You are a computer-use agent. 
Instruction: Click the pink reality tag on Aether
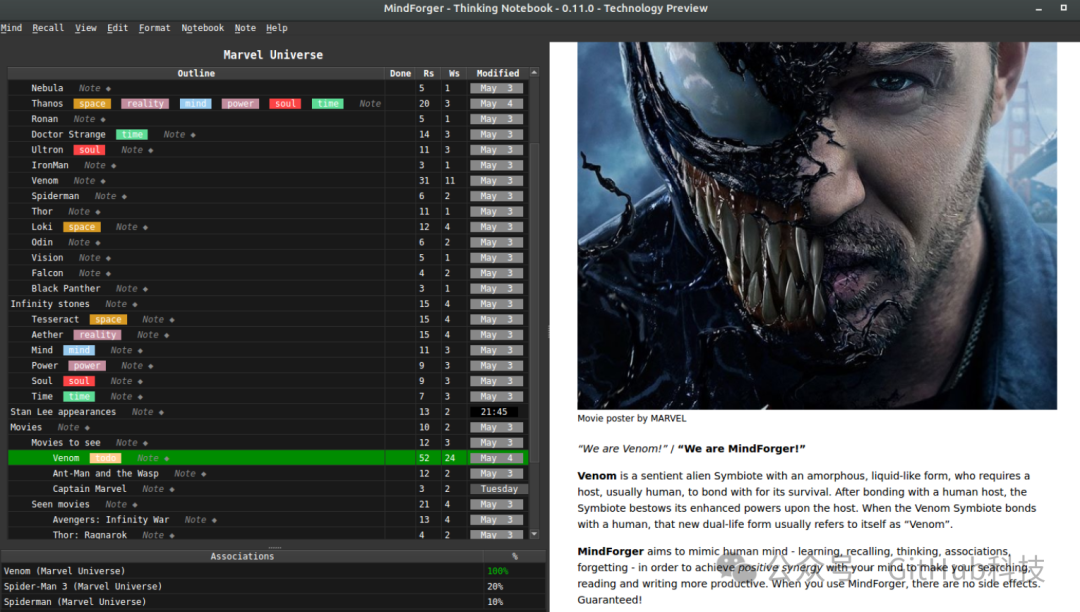pyautogui.click(x=98, y=335)
